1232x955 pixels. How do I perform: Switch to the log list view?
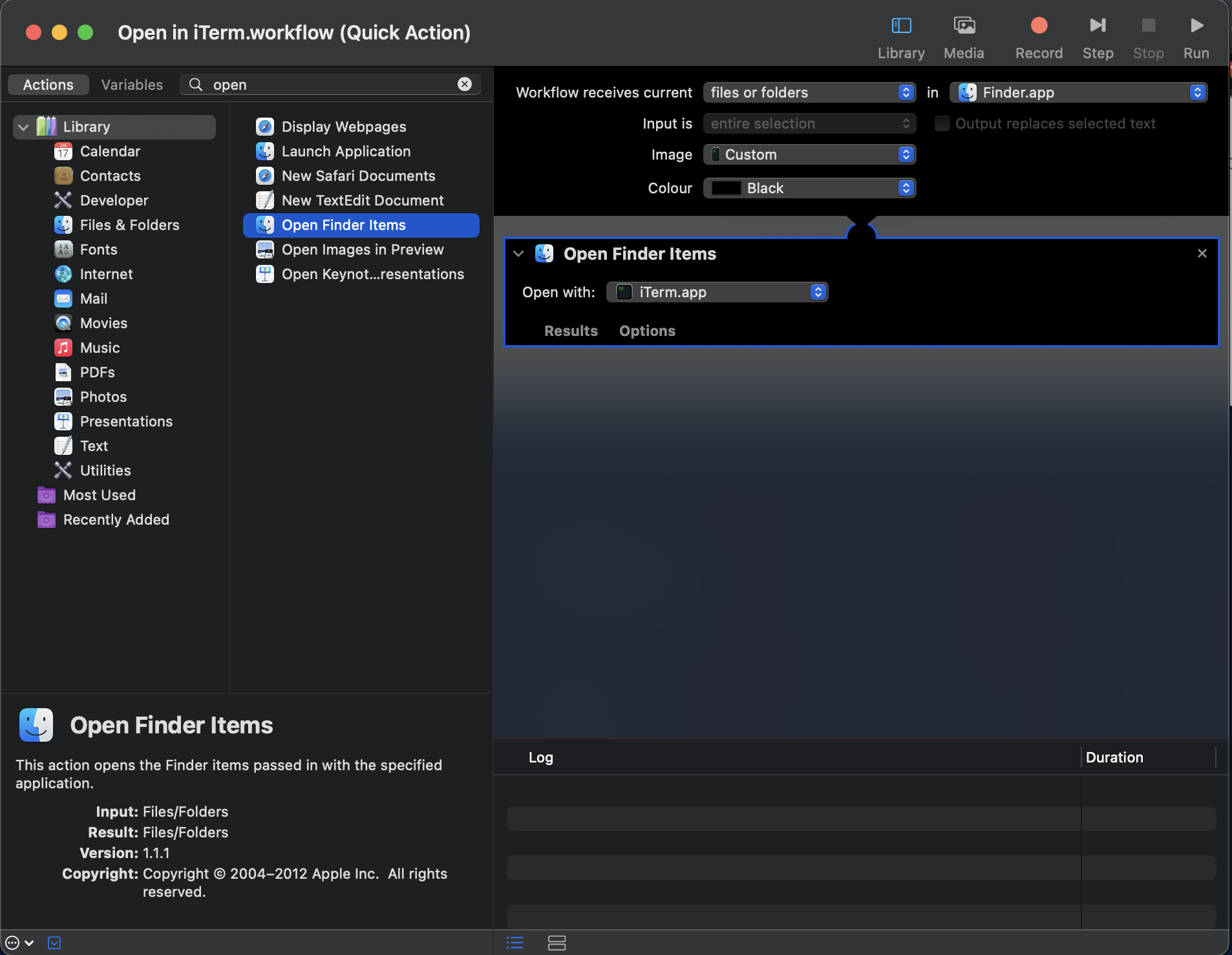(x=515, y=943)
